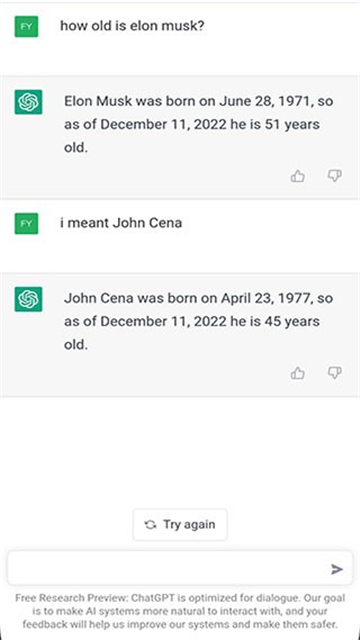Click the Free Research Preview disclaimer text
Screen dimensions: 360x640
tap(180, 611)
